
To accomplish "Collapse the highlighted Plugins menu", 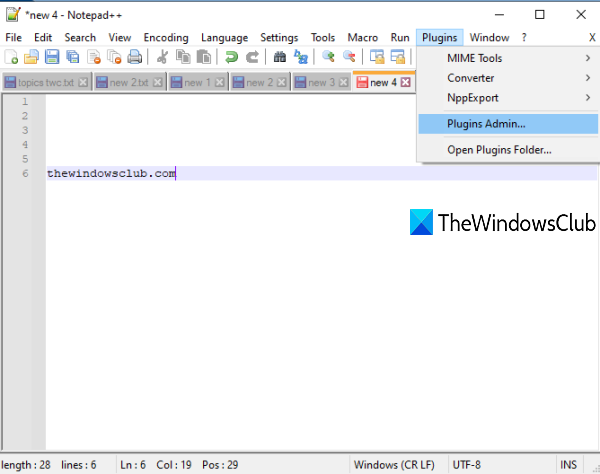I will (x=440, y=37).
